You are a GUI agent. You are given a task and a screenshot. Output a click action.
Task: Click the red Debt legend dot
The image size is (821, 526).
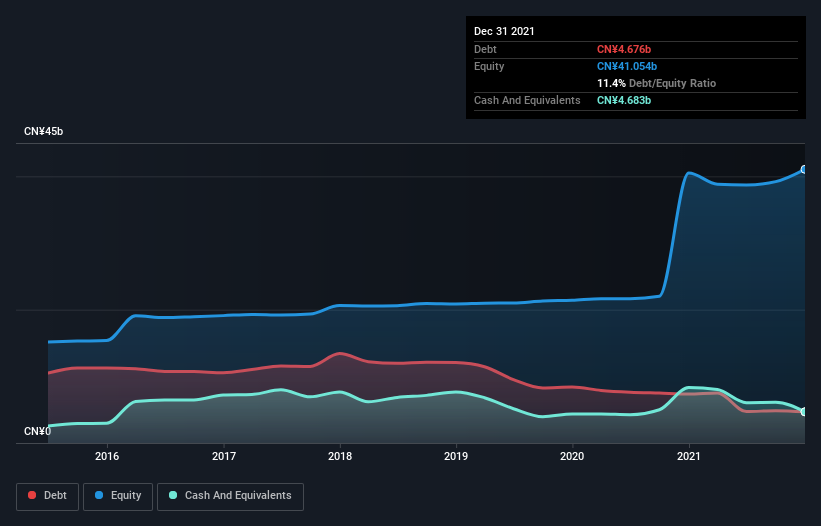[x=32, y=495]
